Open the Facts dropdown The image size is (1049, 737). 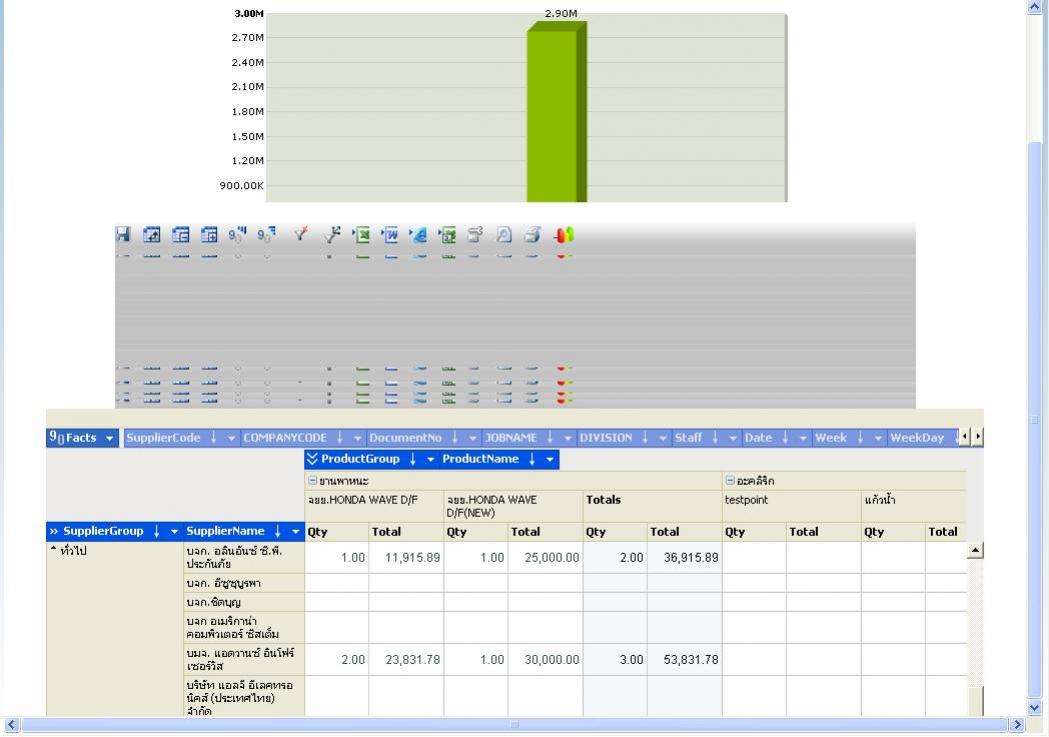tap(109, 438)
